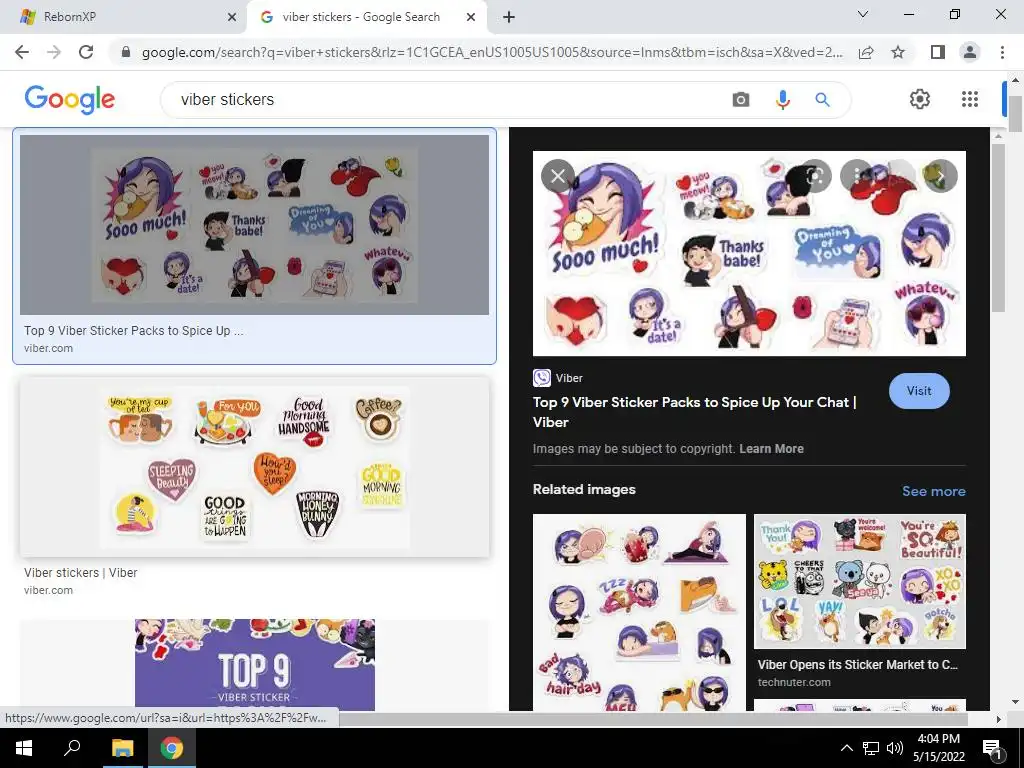Click 'Viber Opens its Sticker Market' caption
The height and width of the screenshot is (768, 1024).
pos(857,665)
